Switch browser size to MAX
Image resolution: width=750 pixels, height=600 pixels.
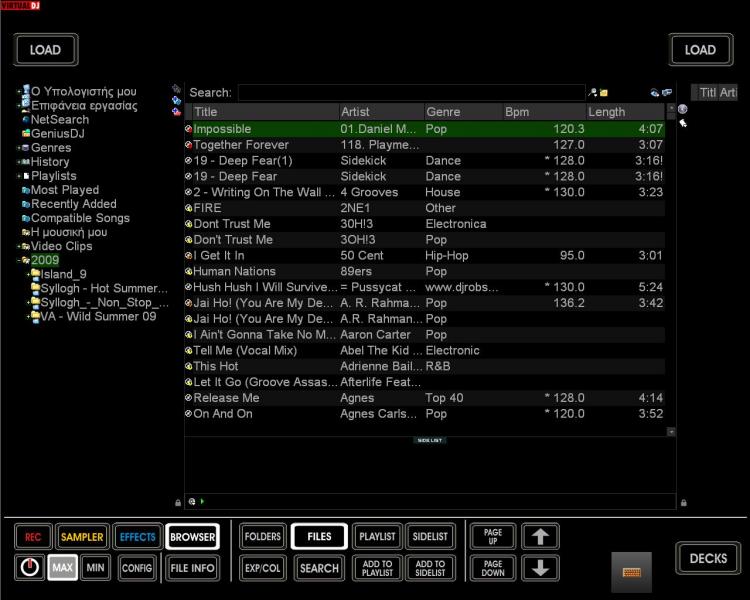pyautogui.click(x=62, y=567)
